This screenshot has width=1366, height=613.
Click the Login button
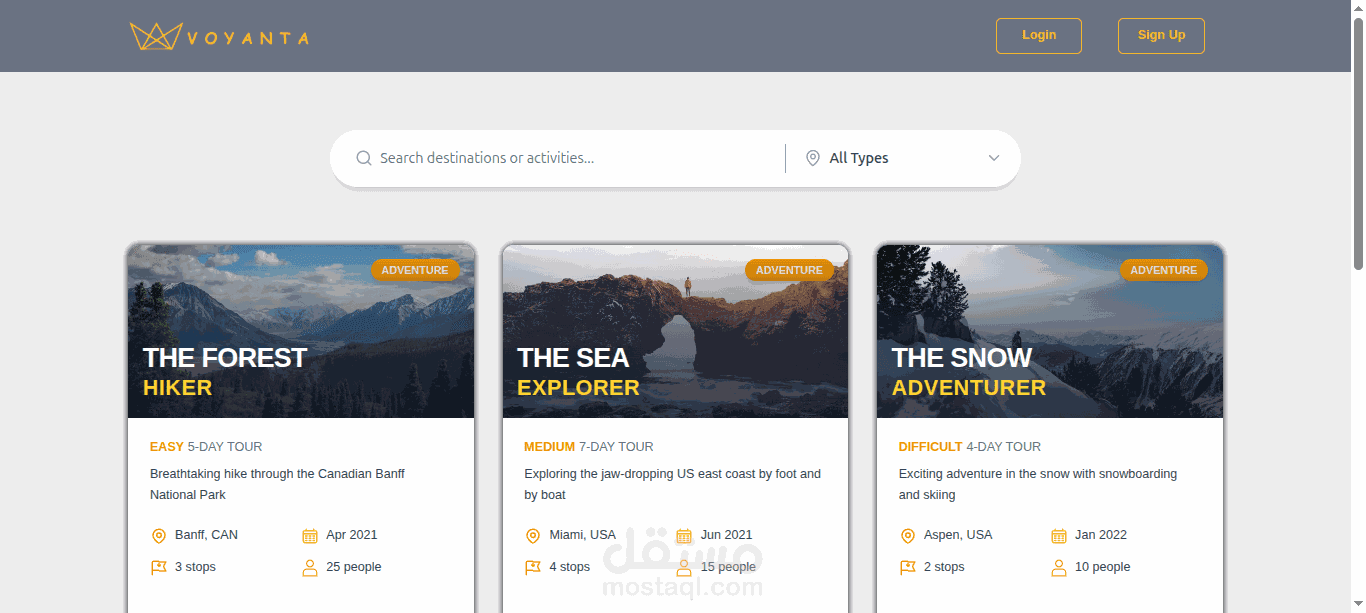pyautogui.click(x=1039, y=35)
